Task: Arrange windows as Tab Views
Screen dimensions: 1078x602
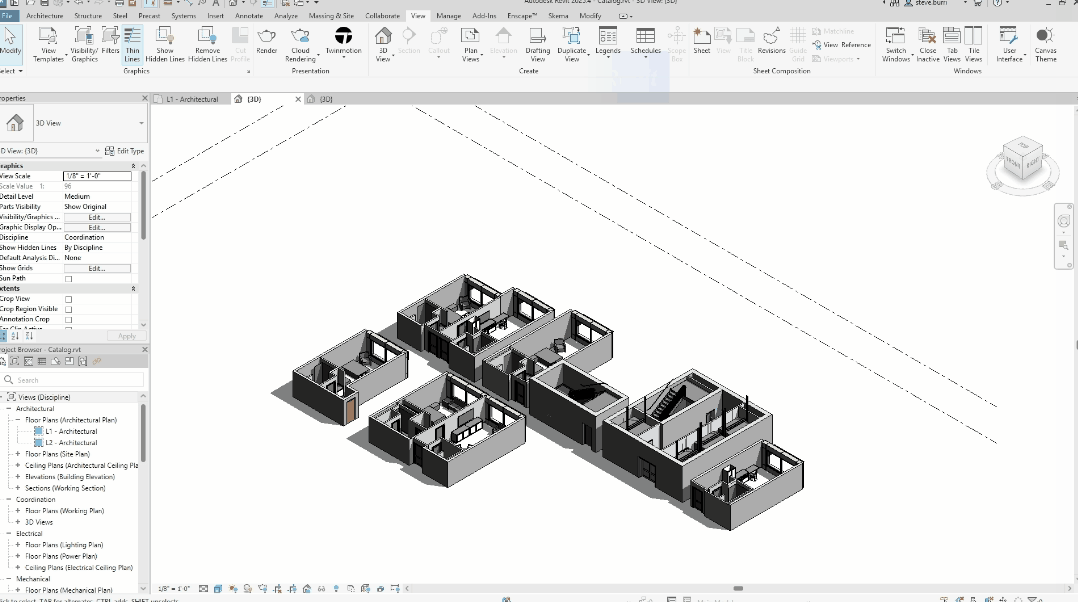Action: pyautogui.click(x=952, y=45)
